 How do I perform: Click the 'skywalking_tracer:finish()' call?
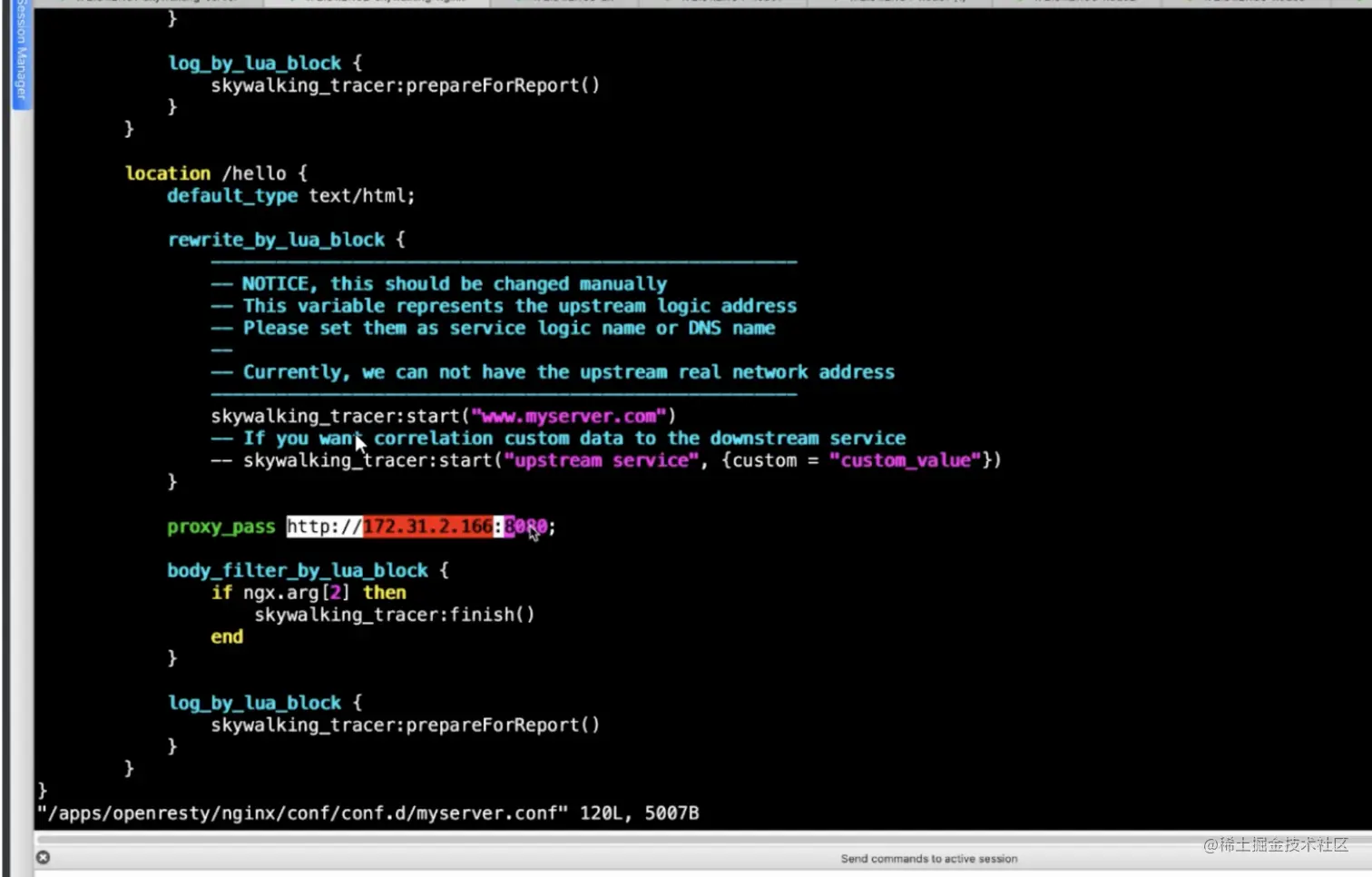click(395, 615)
